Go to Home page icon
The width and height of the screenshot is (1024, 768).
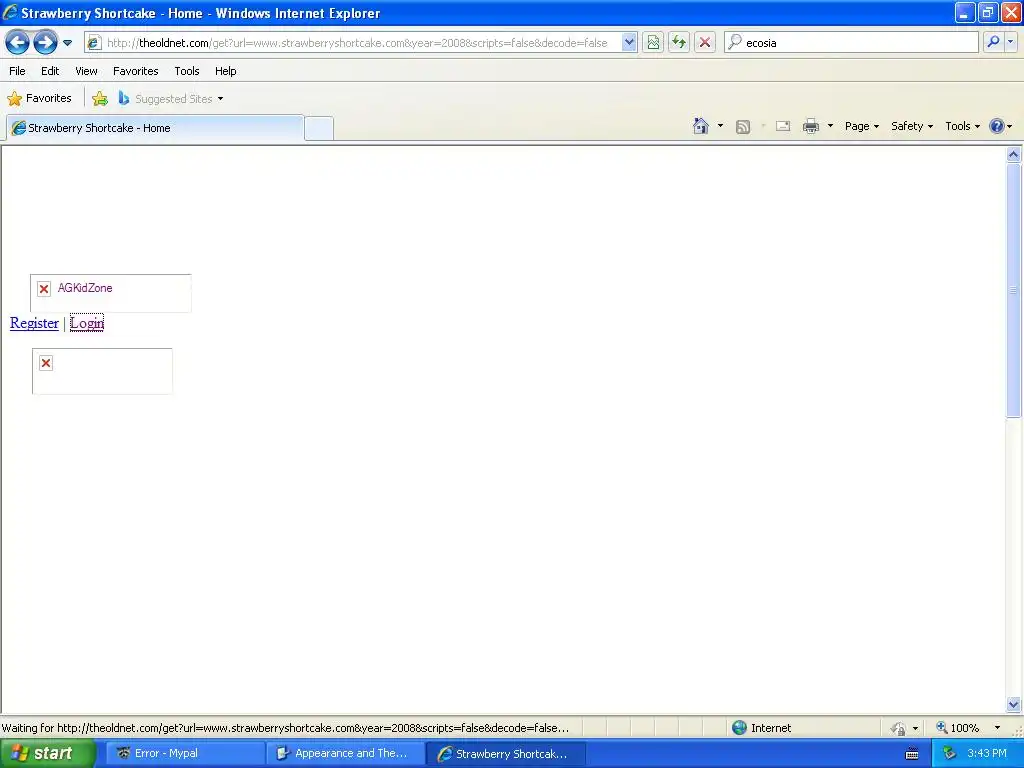coord(701,126)
